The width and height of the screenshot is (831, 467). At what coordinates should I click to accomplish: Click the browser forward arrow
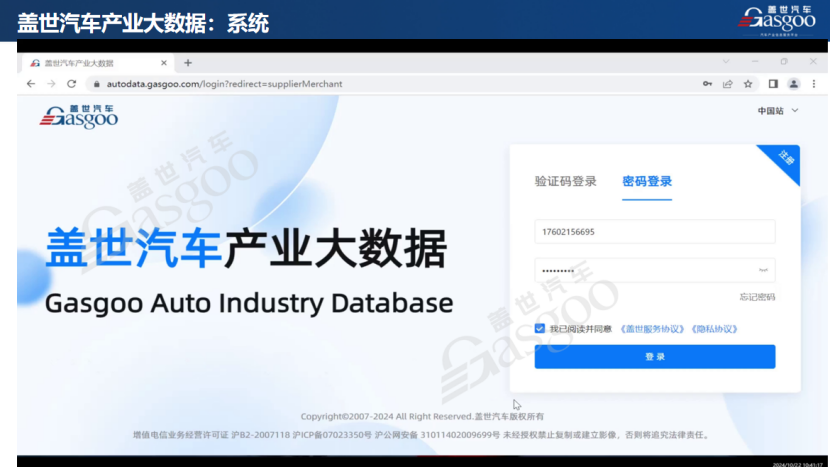coord(51,84)
